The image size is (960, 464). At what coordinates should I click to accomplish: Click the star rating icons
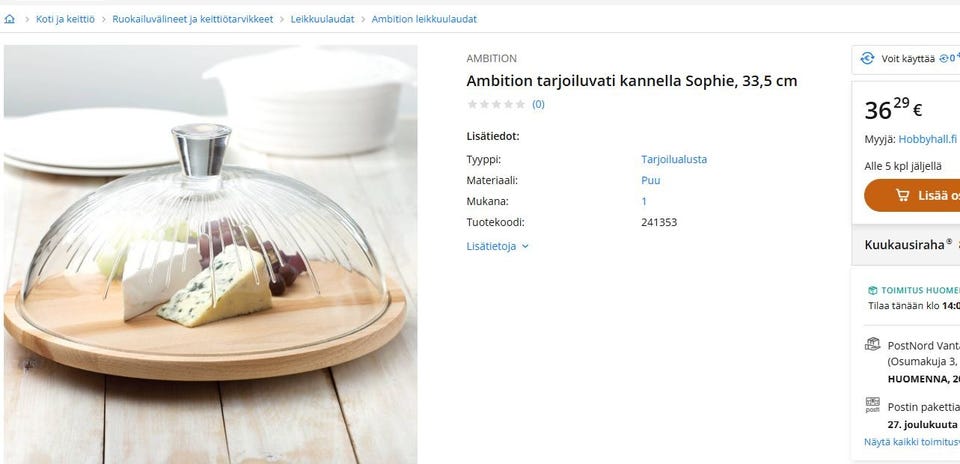coord(497,104)
